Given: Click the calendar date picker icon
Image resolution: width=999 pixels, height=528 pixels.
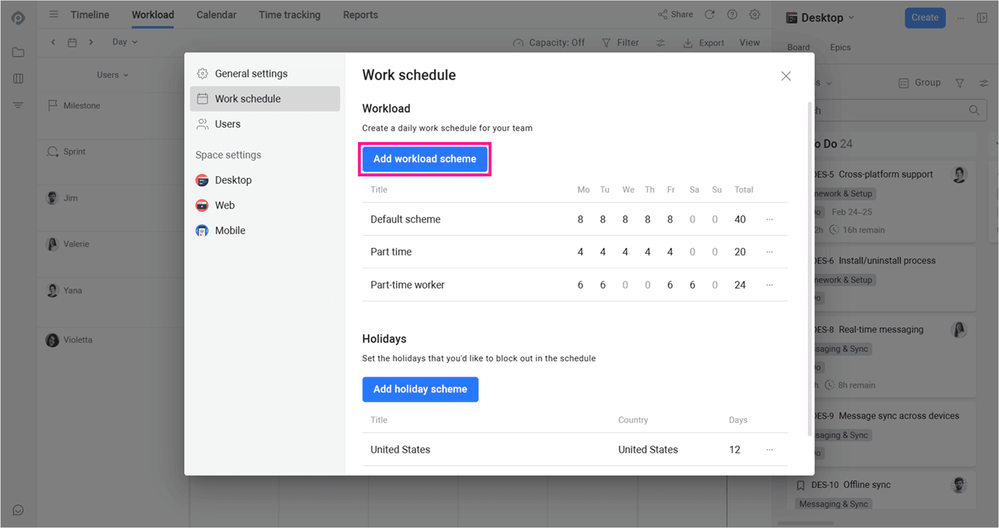Looking at the screenshot, I should click(x=72, y=42).
